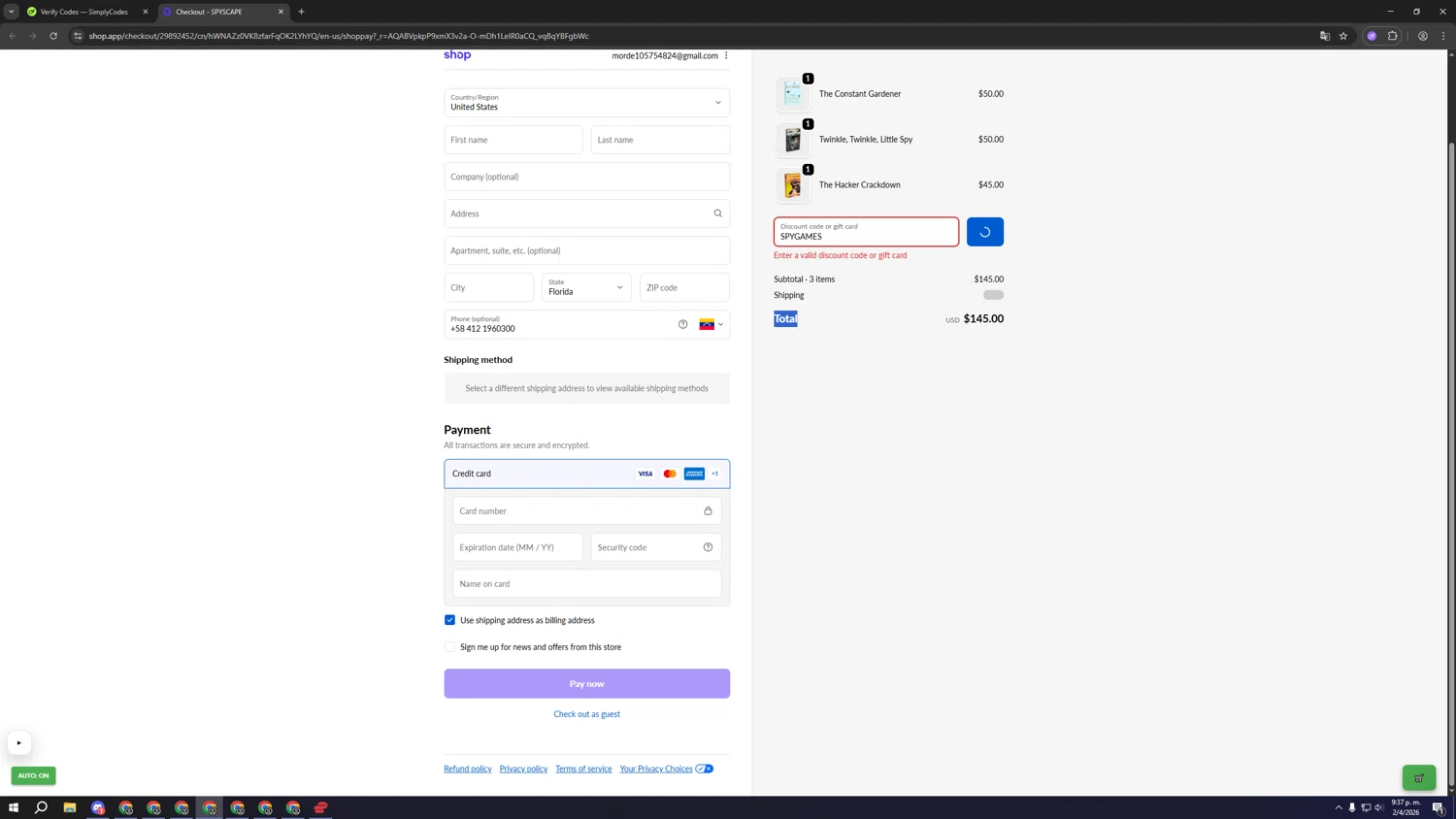Image resolution: width=1456 pixels, height=819 pixels.
Task: Click the security code help icon
Action: [708, 547]
